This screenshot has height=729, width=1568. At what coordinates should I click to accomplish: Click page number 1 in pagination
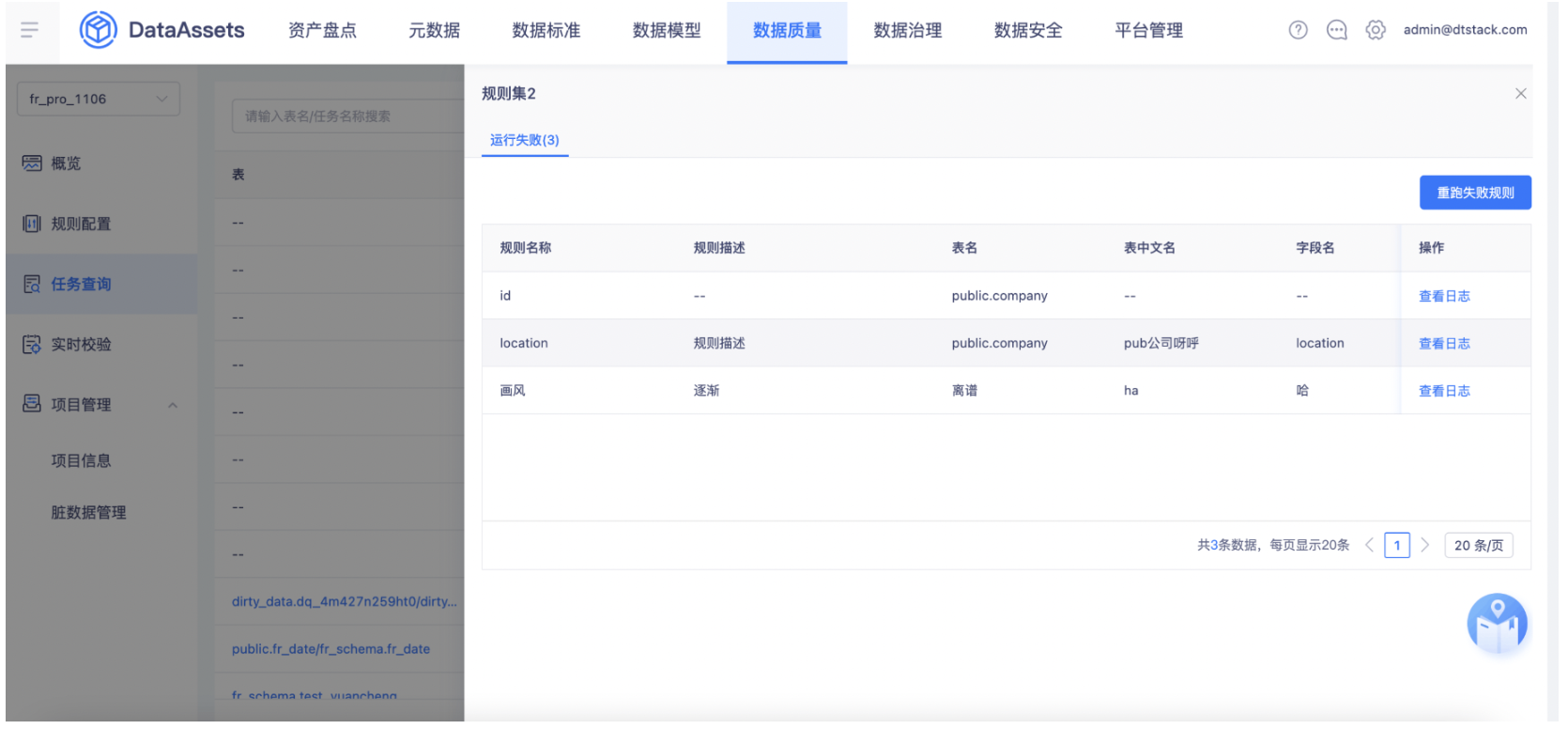pos(1397,545)
